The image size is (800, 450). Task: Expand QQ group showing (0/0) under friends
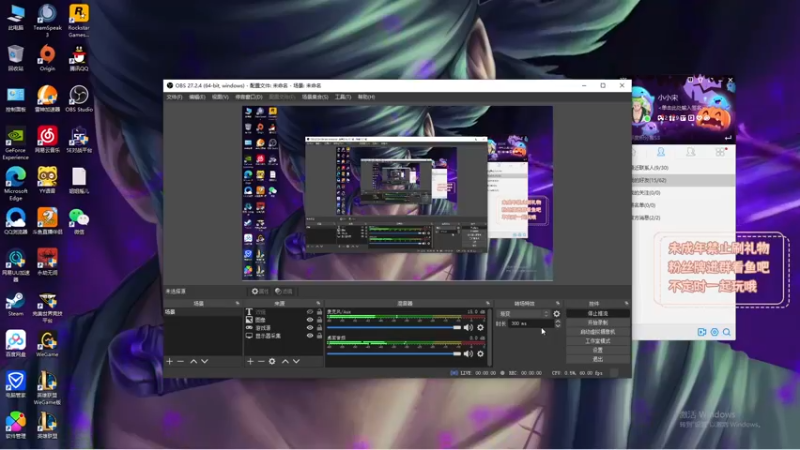684,192
